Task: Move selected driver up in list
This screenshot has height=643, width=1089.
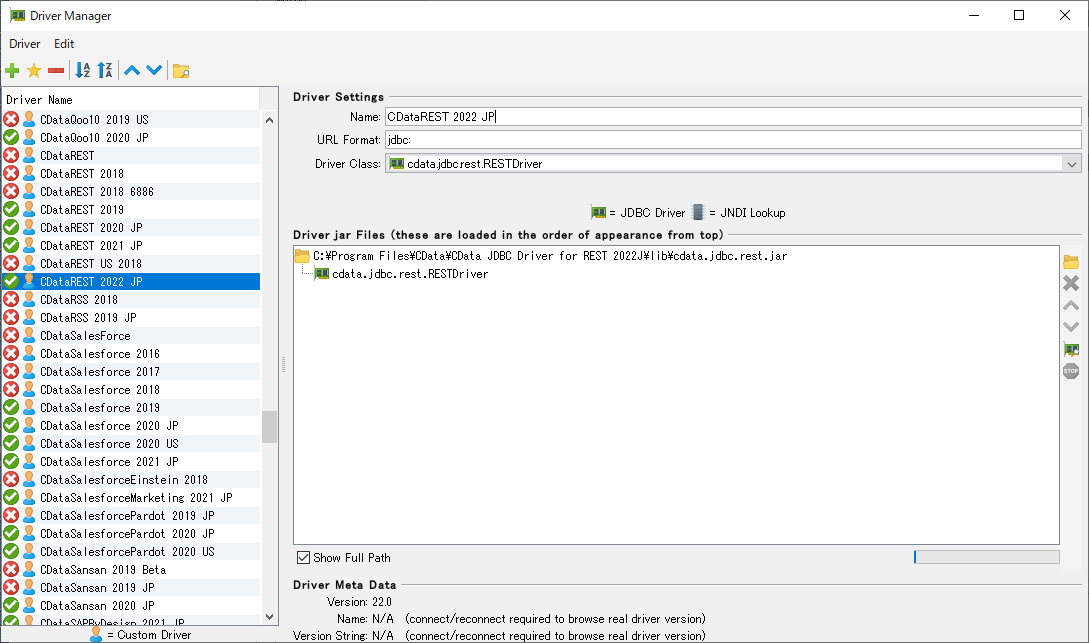Action: click(131, 70)
